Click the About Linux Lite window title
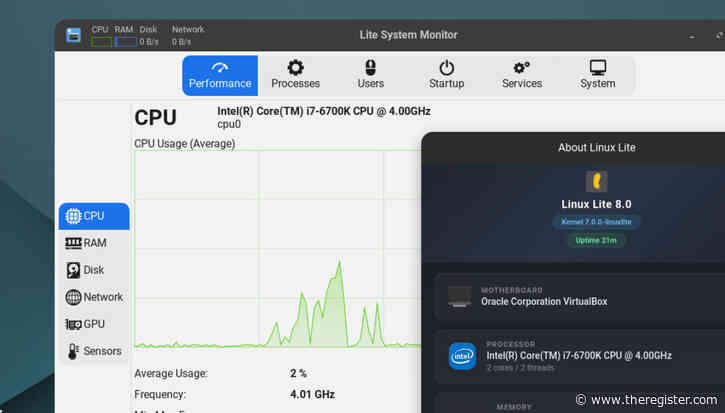 pyautogui.click(x=596, y=148)
